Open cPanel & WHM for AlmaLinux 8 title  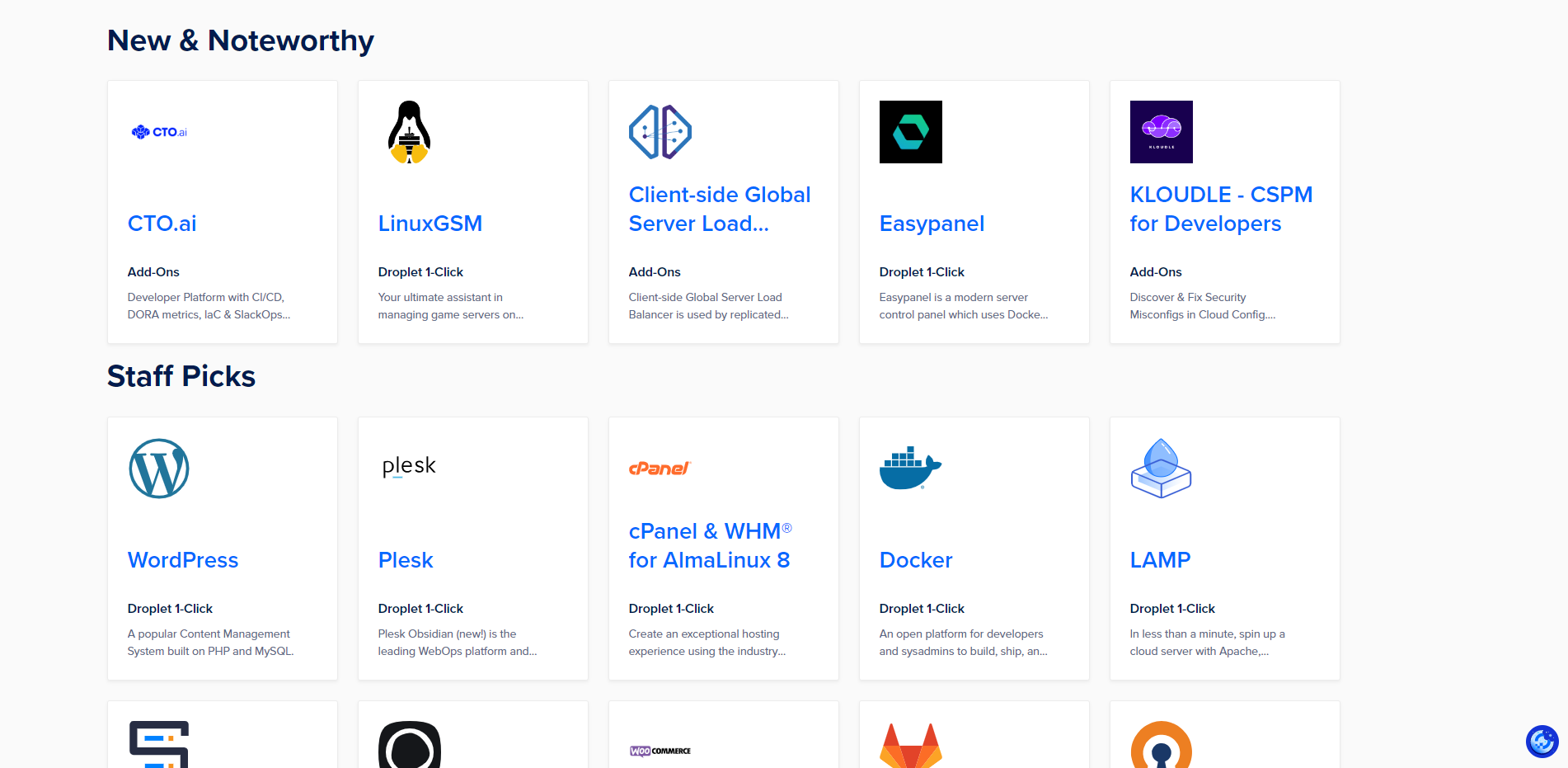point(710,545)
